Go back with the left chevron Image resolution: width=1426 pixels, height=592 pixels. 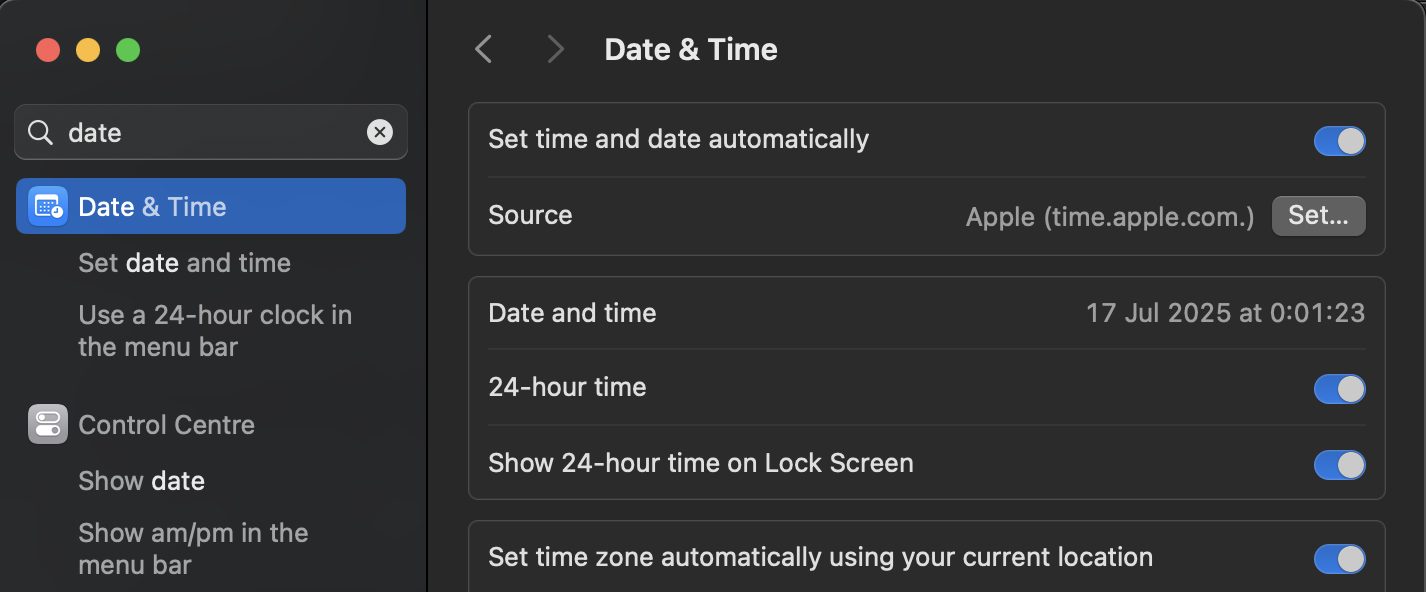coord(484,49)
